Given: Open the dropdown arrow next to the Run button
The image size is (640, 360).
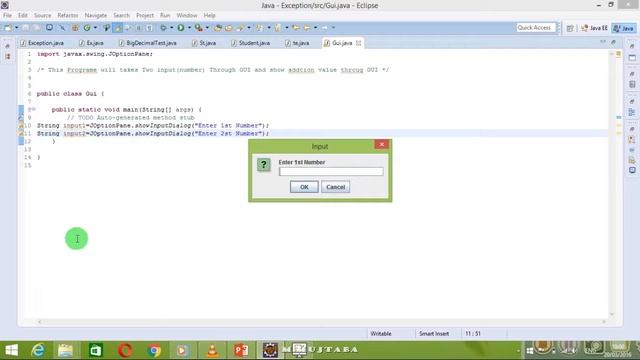Looking at the screenshot, I should (x=189, y=28).
